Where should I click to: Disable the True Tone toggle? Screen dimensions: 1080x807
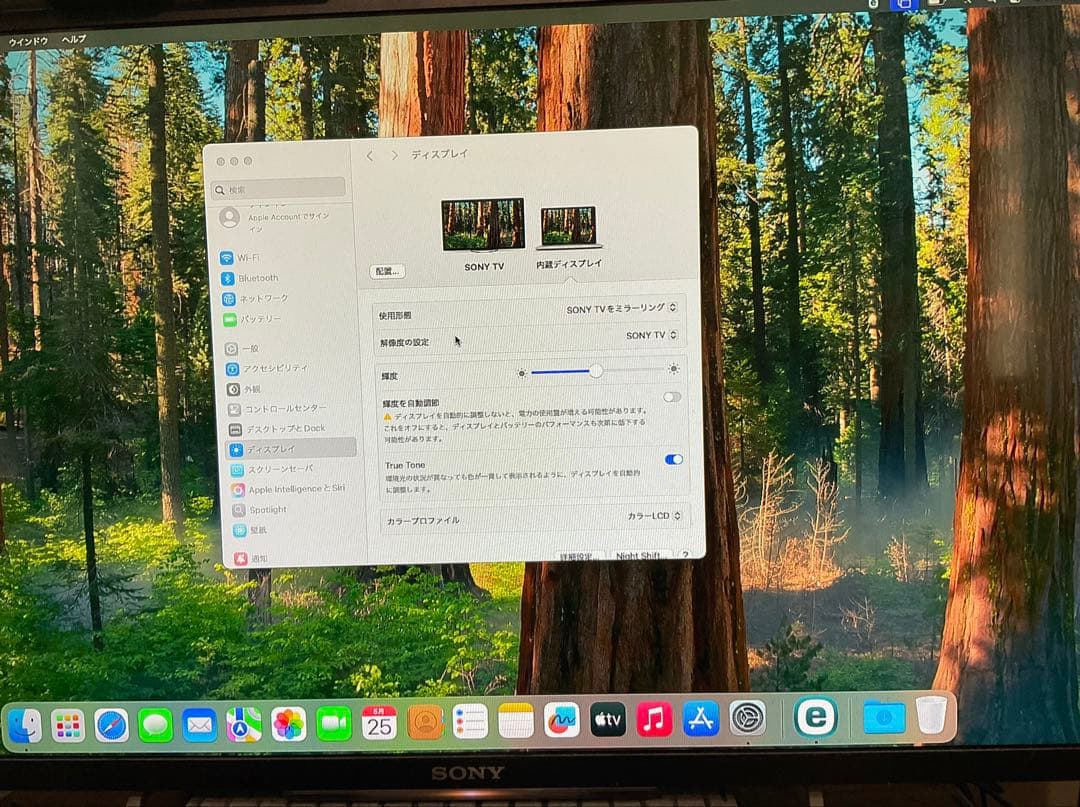[x=674, y=459]
